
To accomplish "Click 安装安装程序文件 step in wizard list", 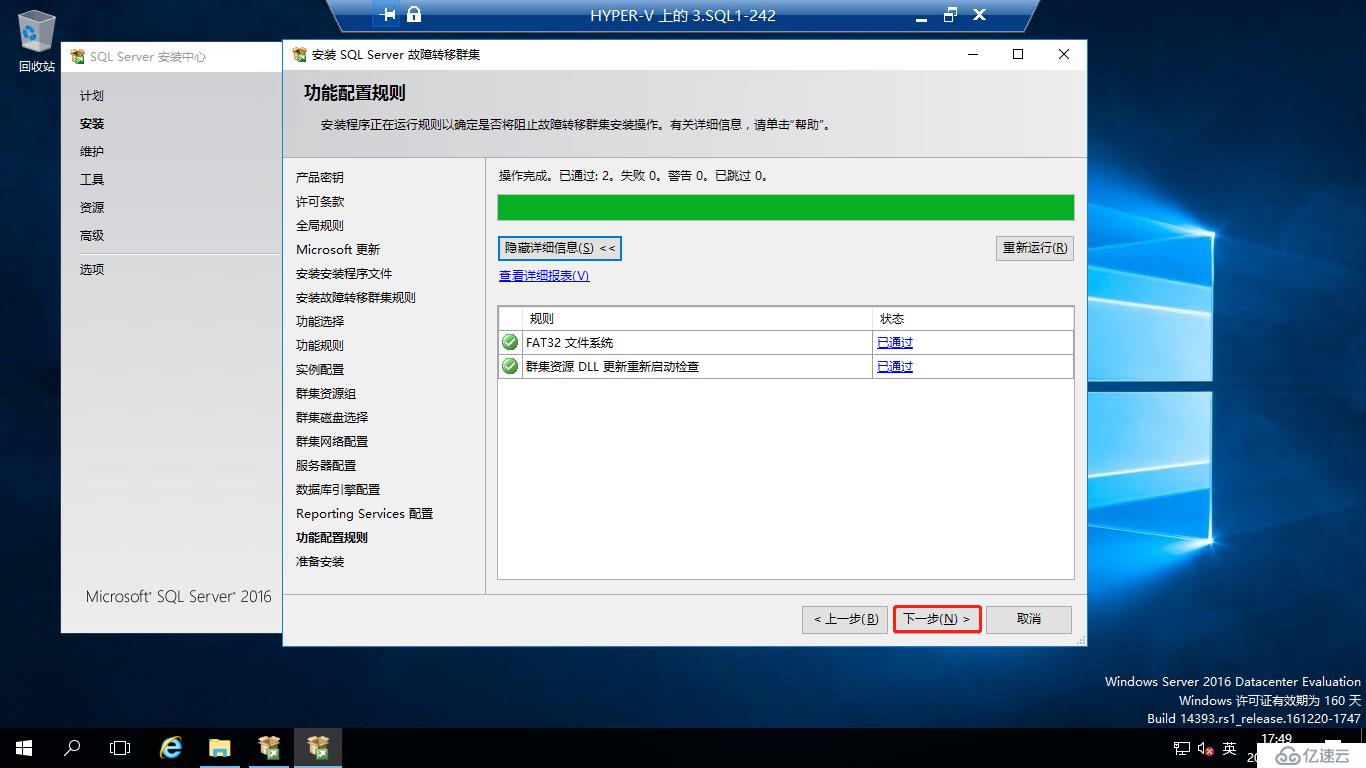I will tap(344, 274).
